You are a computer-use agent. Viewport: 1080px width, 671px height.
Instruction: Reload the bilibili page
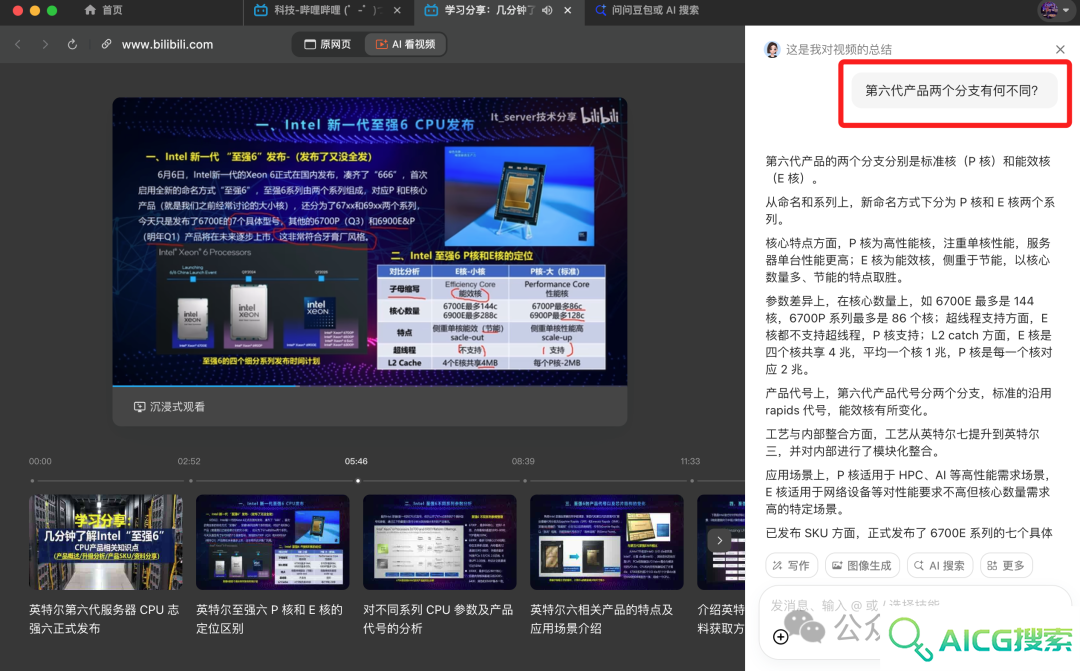pyautogui.click(x=72, y=44)
